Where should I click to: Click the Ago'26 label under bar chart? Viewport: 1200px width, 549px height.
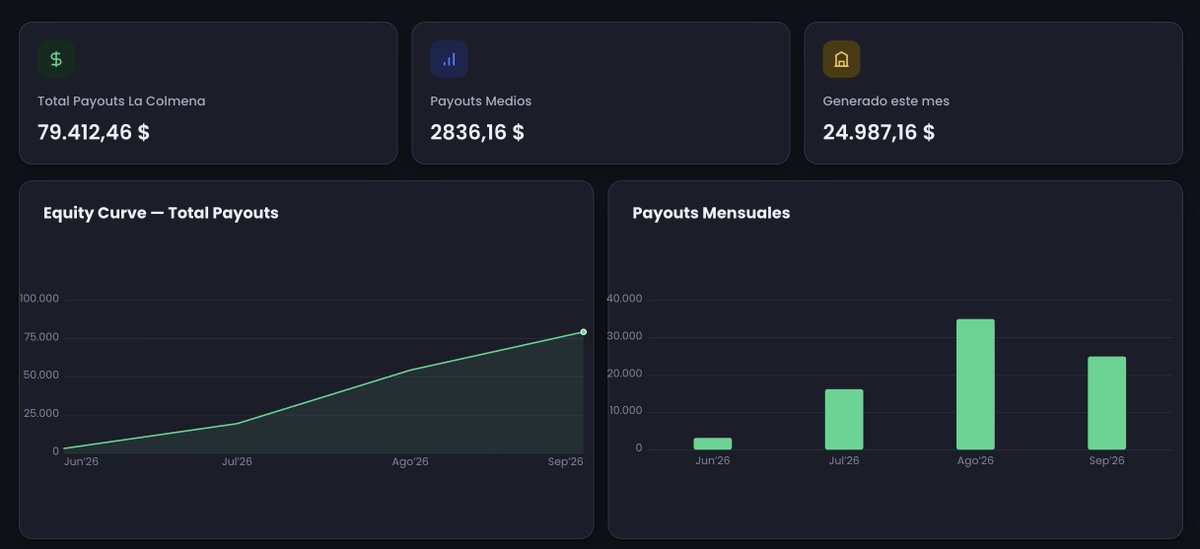975,461
